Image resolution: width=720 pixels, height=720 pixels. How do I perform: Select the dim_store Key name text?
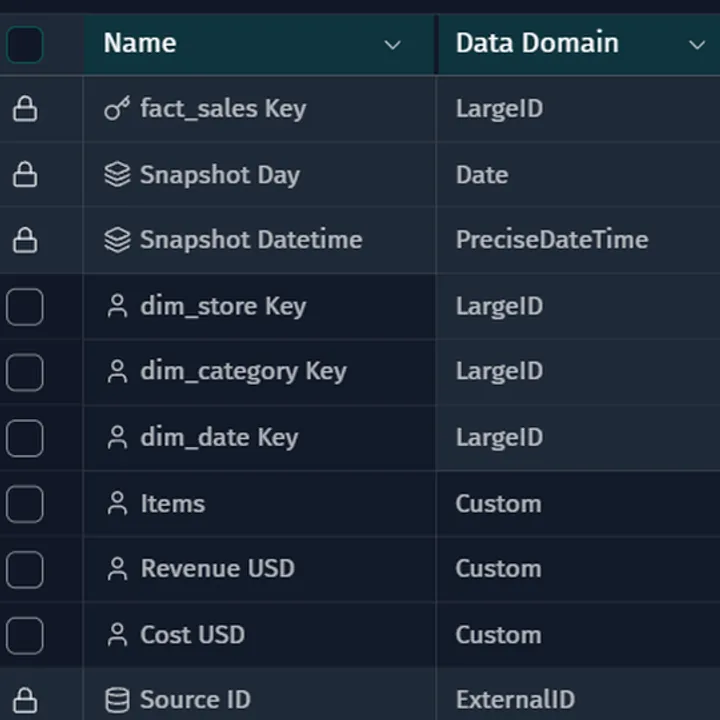click(x=223, y=307)
